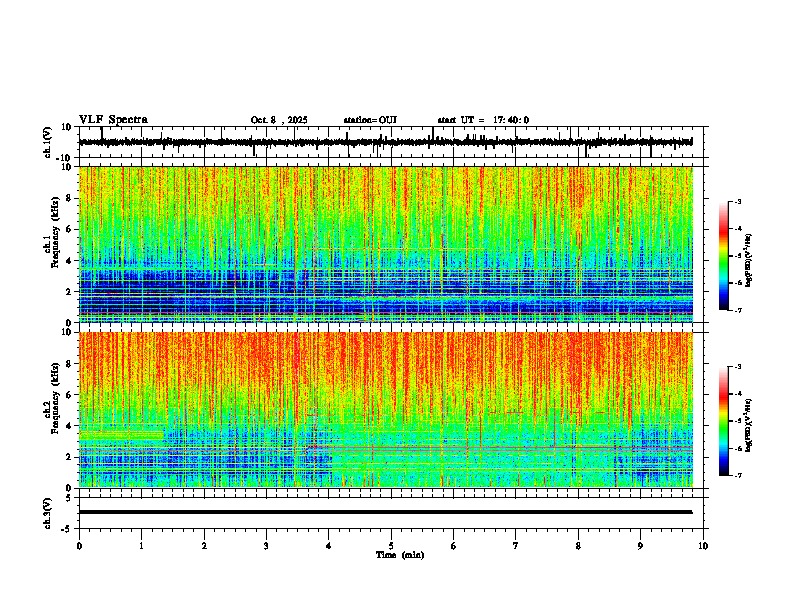Click time axis tick label '3'
792x612 pixels.
coord(266,546)
